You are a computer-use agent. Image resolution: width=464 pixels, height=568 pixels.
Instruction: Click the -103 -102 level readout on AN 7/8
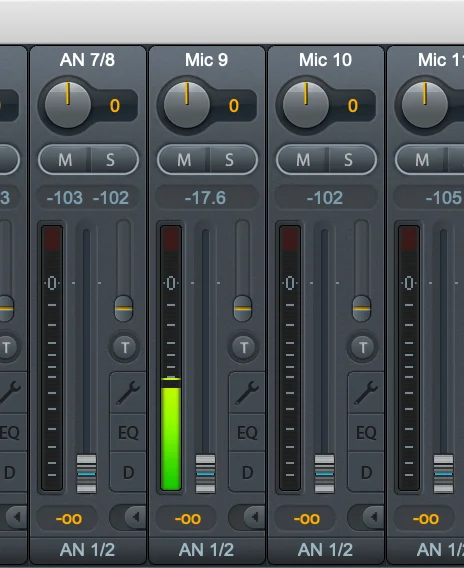pos(88,198)
